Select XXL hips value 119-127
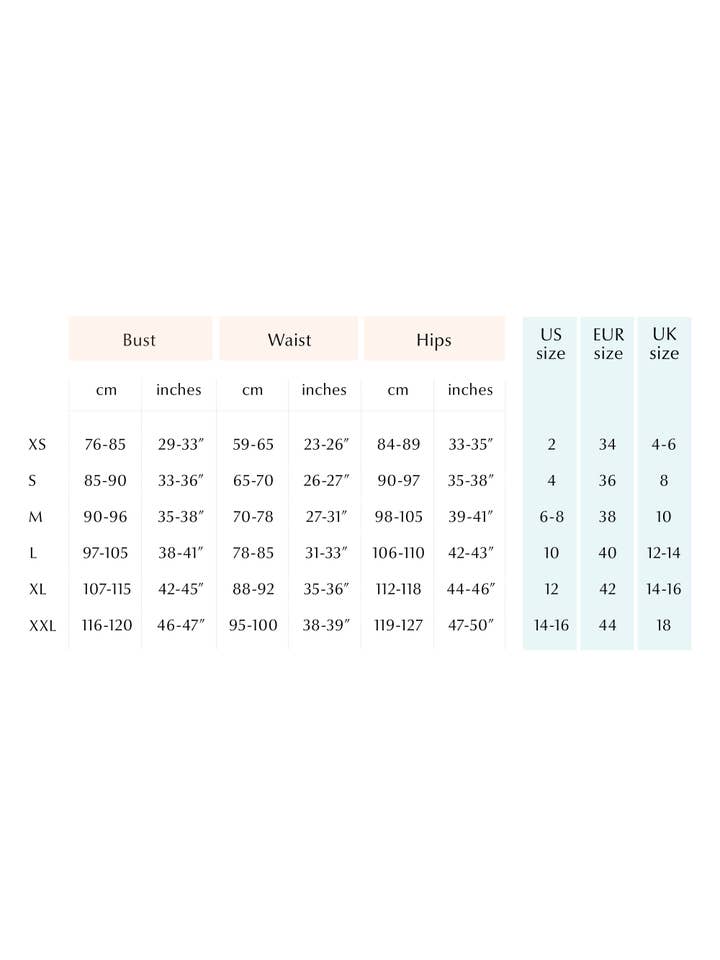720x960 pixels. (399, 625)
